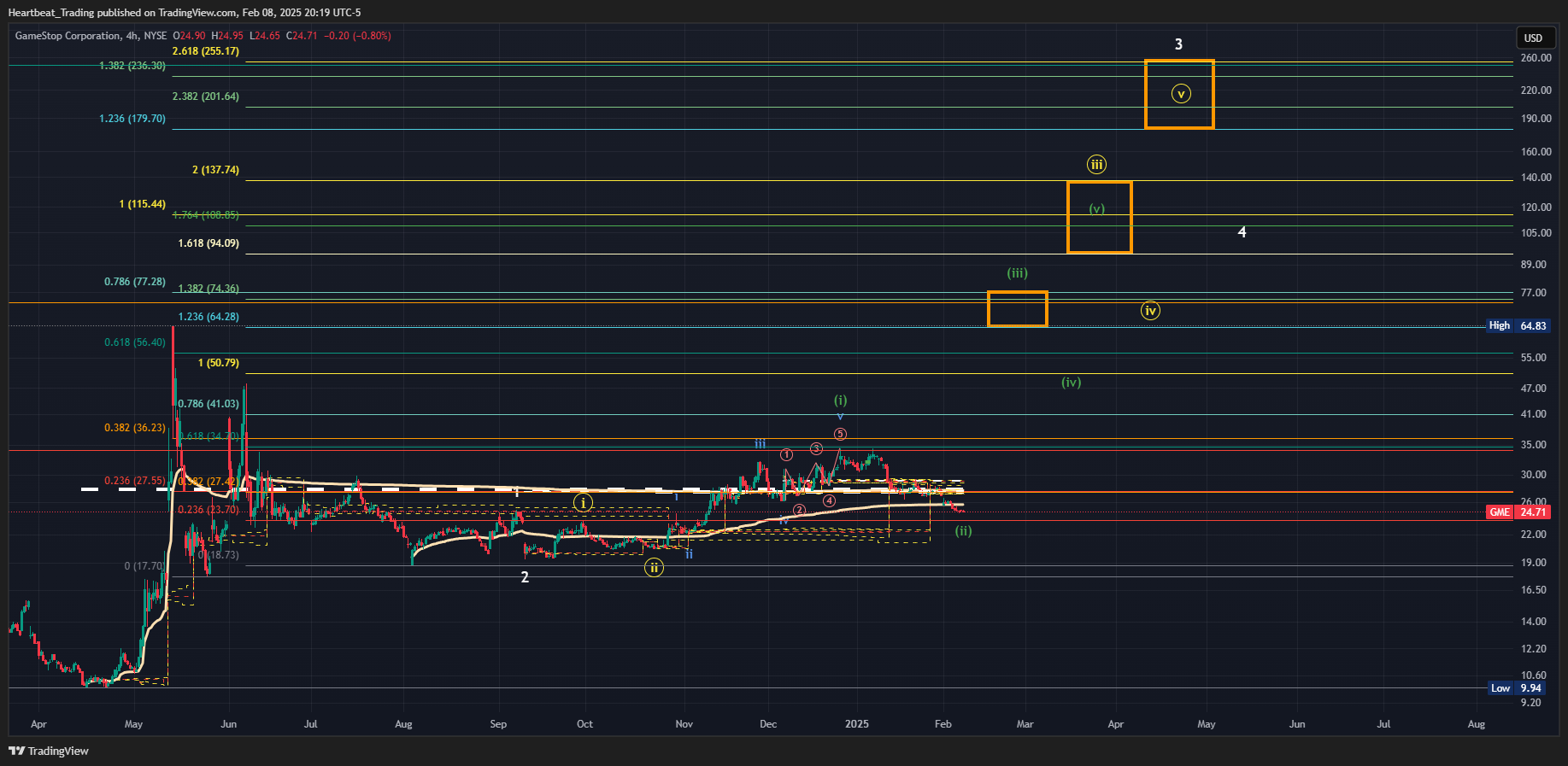Select the 1.236 (179.70) Fibonacci label

[132, 119]
